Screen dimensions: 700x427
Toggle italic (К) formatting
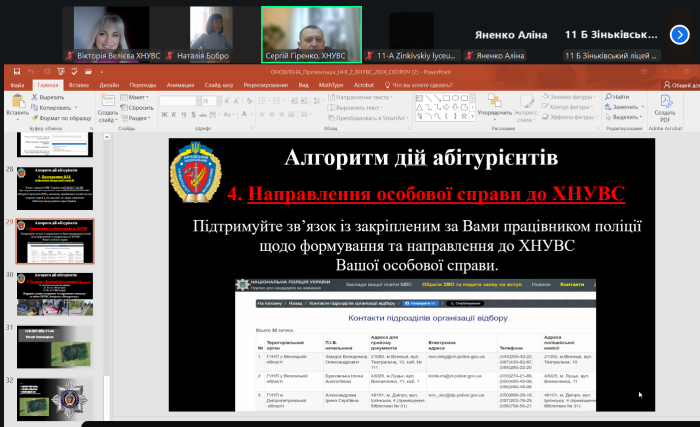(x=174, y=115)
